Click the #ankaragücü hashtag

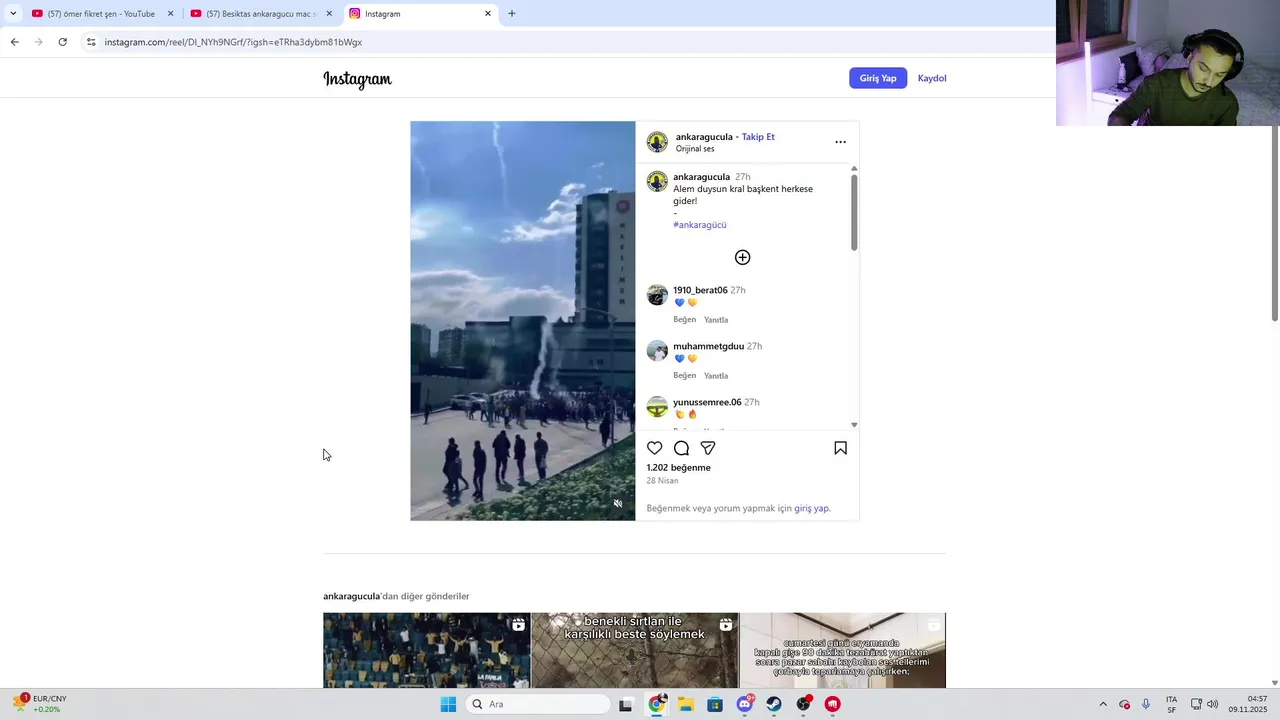point(700,225)
